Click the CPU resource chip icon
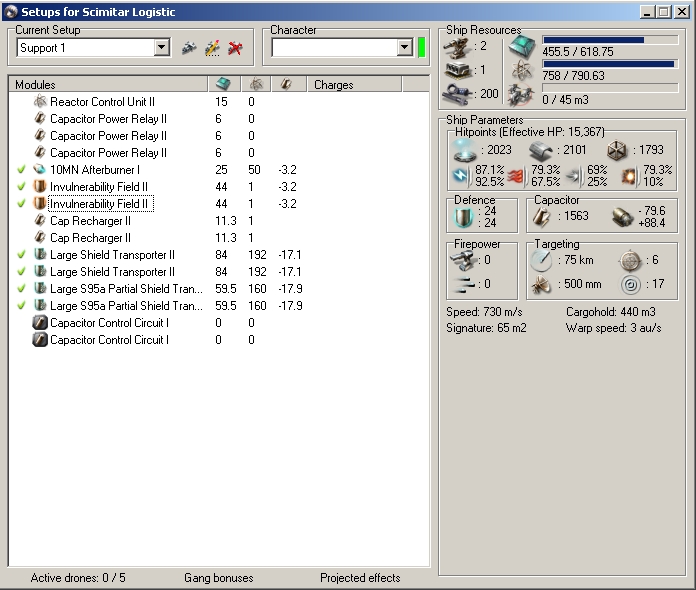 coord(522,47)
